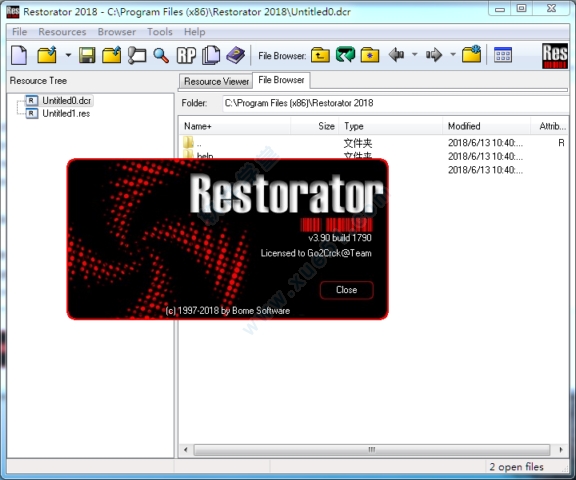Navigate forward in file browser
This screenshot has width=576, height=480.
(434, 55)
